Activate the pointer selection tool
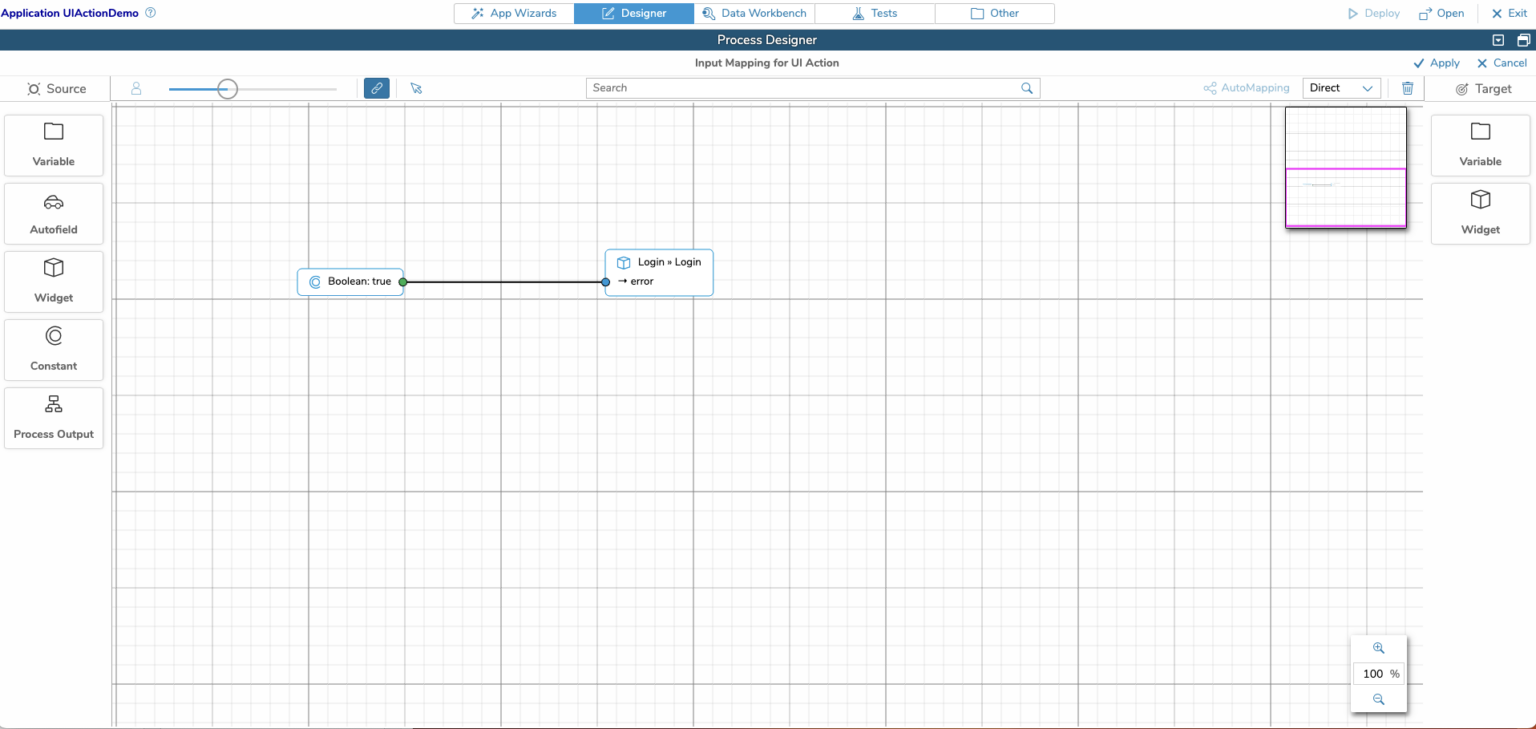1536x729 pixels. coord(416,88)
